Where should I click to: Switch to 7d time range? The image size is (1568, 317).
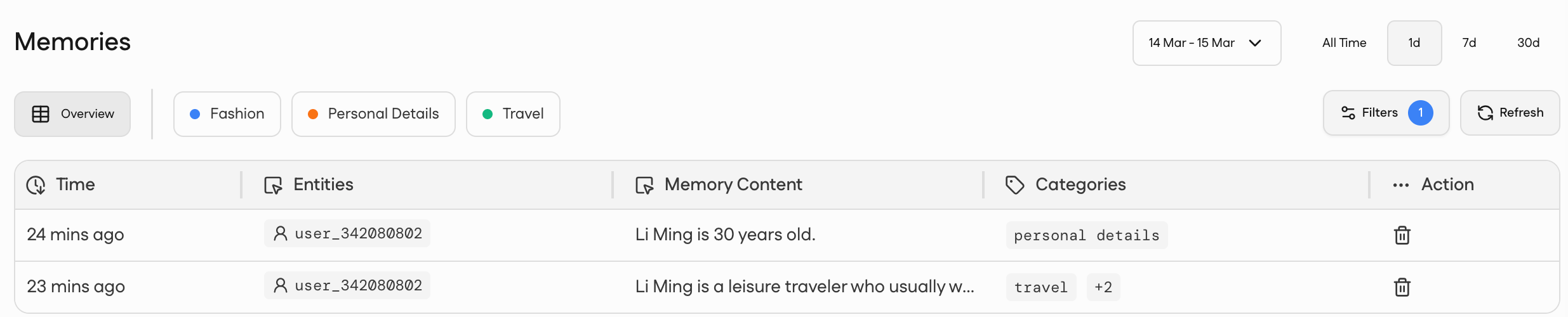[x=1469, y=43]
